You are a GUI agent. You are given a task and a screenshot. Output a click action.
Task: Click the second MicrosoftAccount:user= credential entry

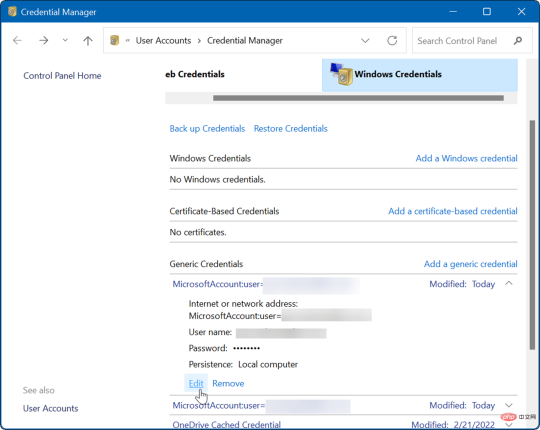(219, 406)
